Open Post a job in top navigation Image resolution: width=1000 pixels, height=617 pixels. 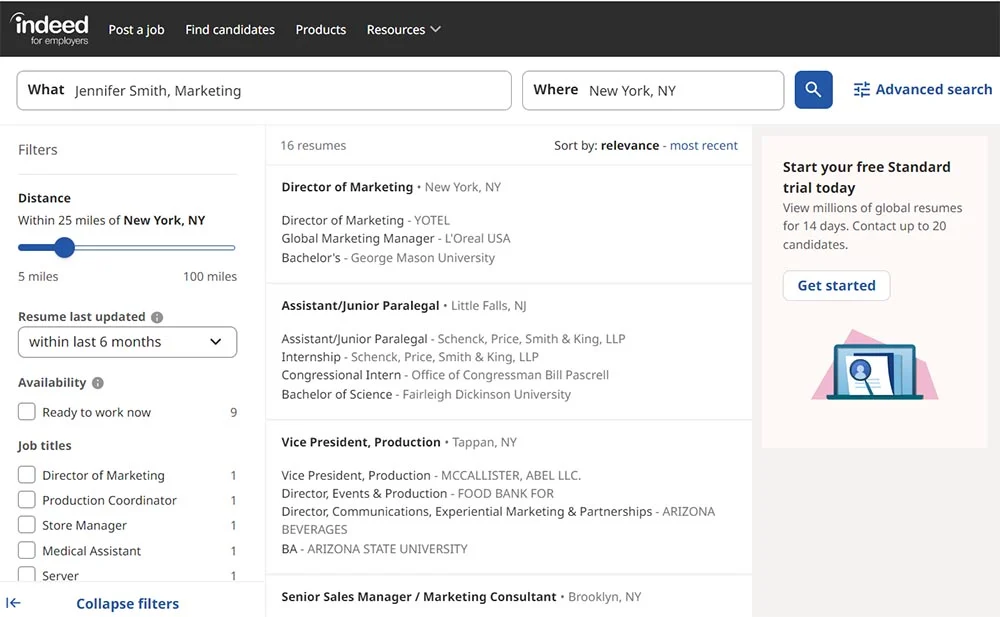136,29
